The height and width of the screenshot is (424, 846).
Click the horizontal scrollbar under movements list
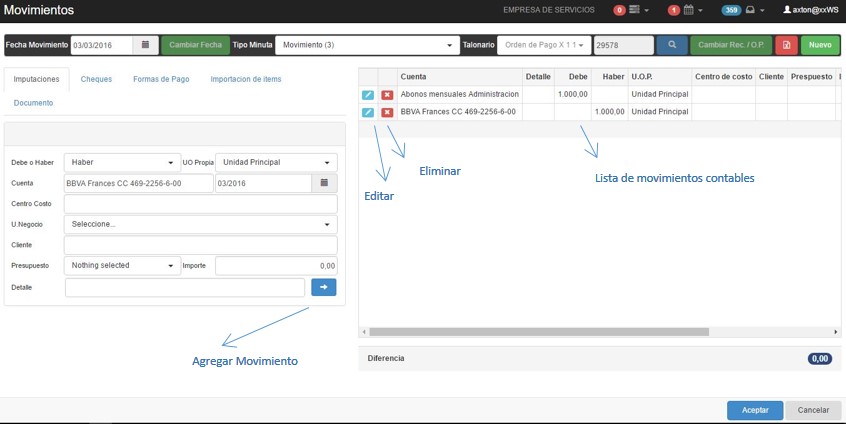(540, 331)
